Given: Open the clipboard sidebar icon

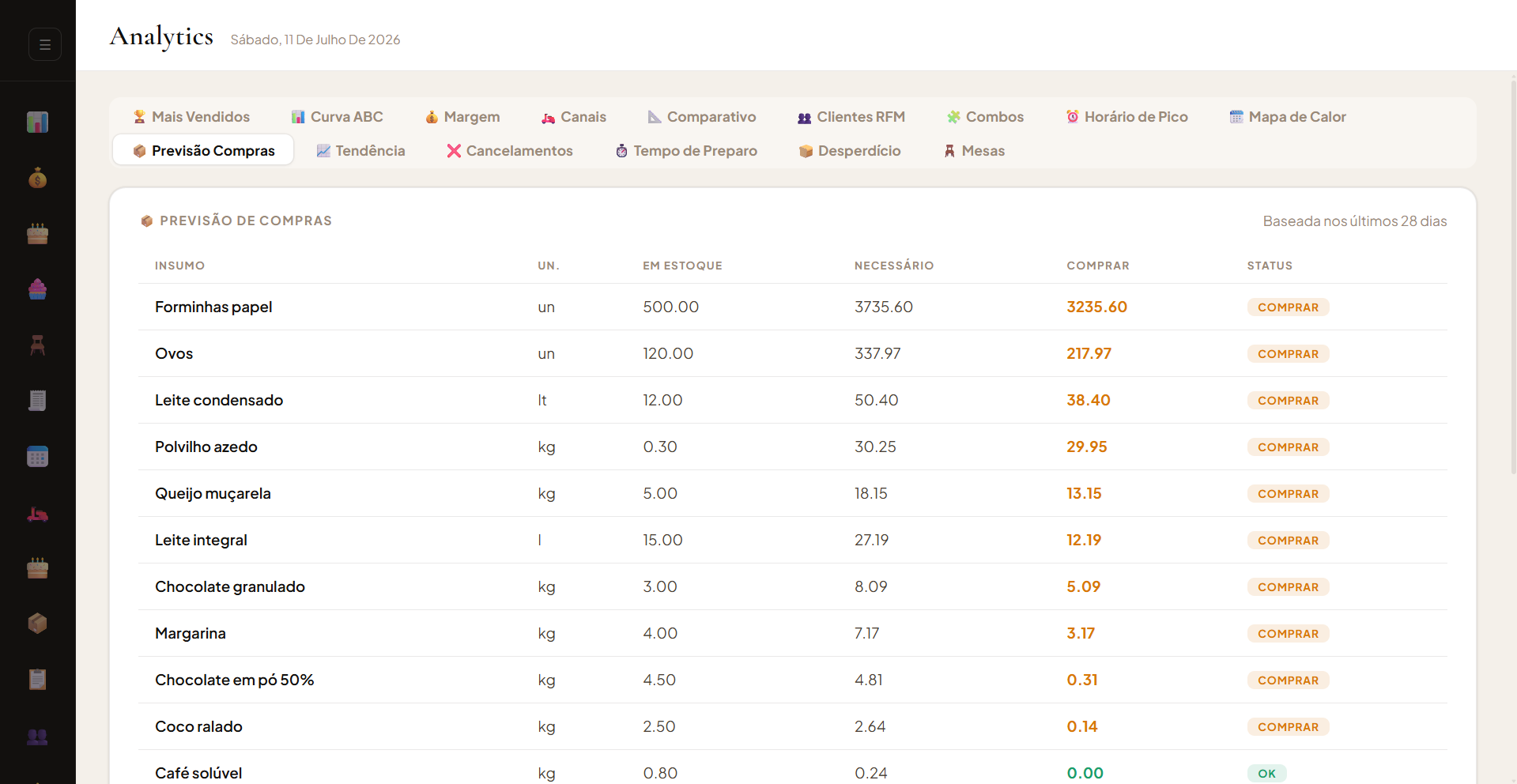Looking at the screenshot, I should (37, 679).
